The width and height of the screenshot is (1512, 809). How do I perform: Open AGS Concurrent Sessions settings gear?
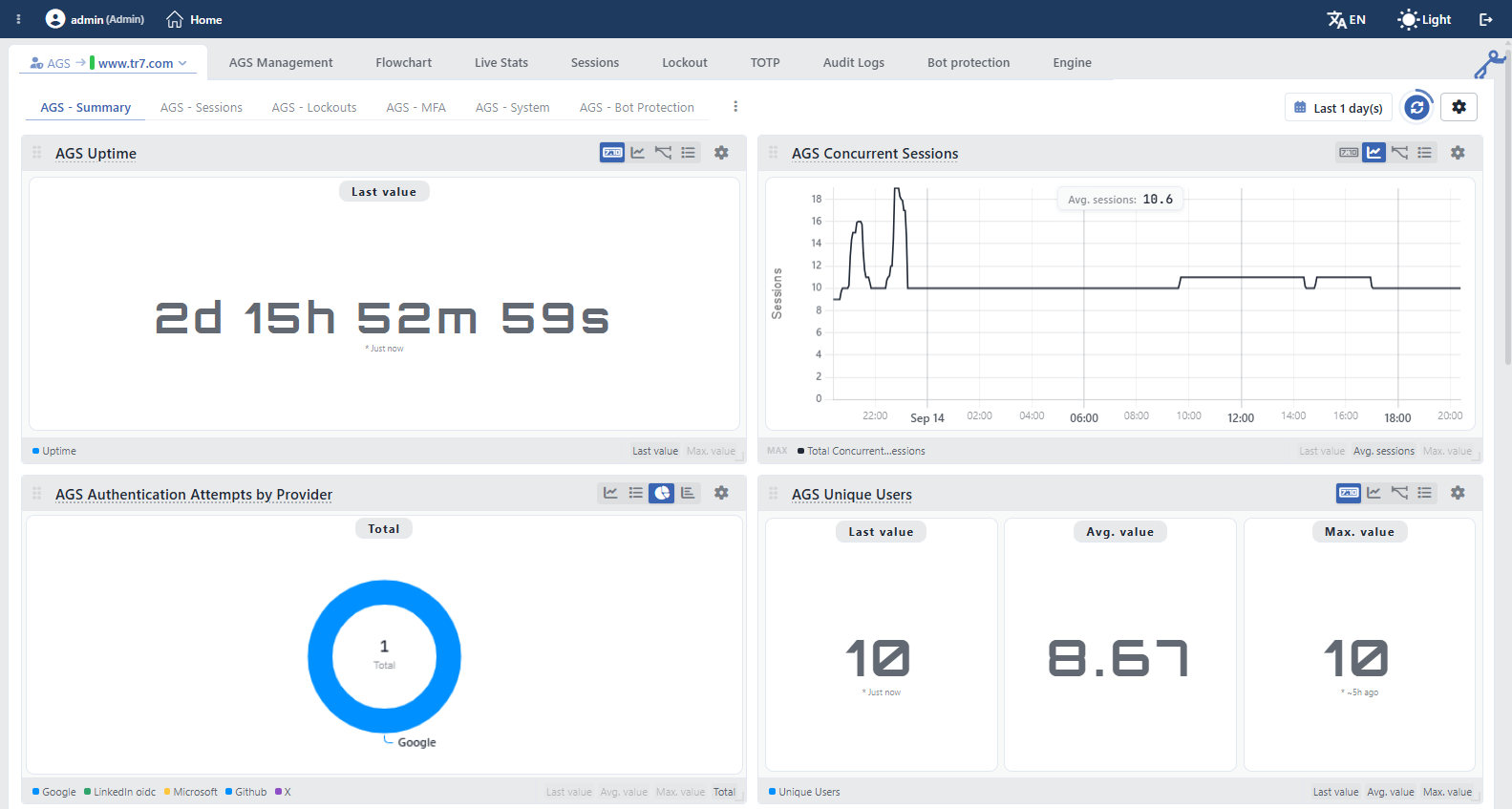point(1458,152)
